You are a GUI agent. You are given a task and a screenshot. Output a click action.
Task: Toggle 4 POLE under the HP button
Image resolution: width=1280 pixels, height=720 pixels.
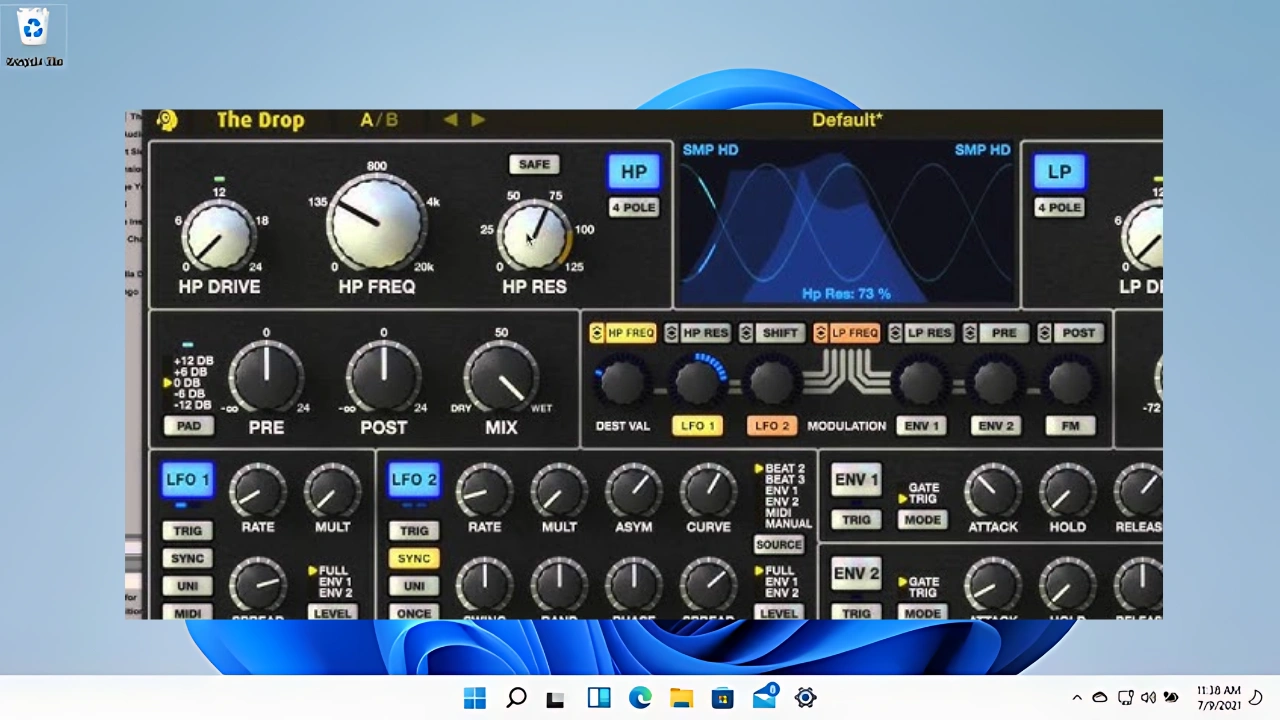[x=634, y=207]
